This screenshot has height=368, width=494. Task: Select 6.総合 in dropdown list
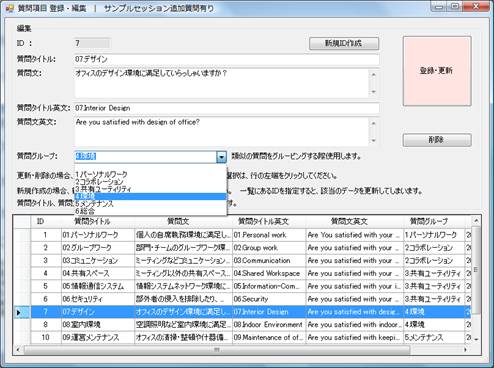[150, 211]
